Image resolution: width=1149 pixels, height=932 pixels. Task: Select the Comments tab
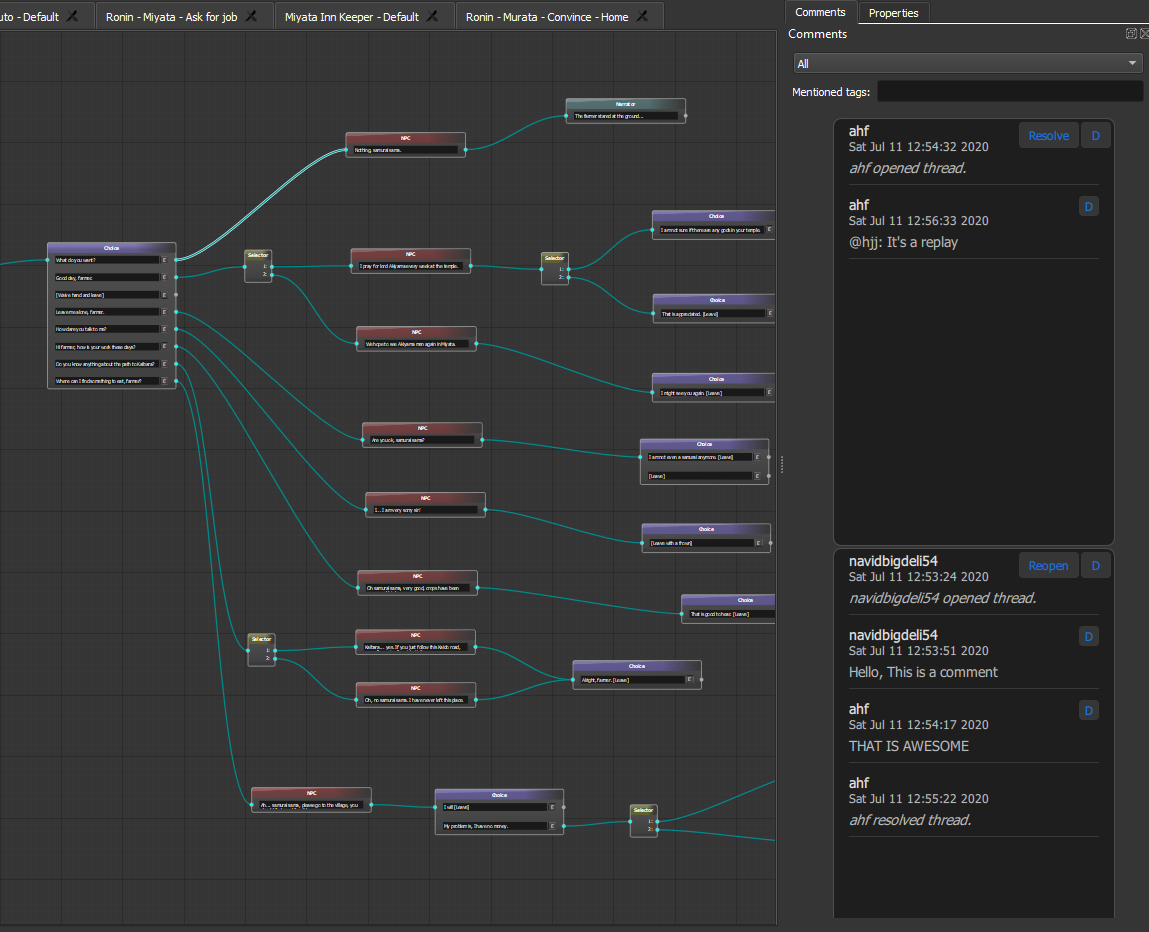point(820,12)
